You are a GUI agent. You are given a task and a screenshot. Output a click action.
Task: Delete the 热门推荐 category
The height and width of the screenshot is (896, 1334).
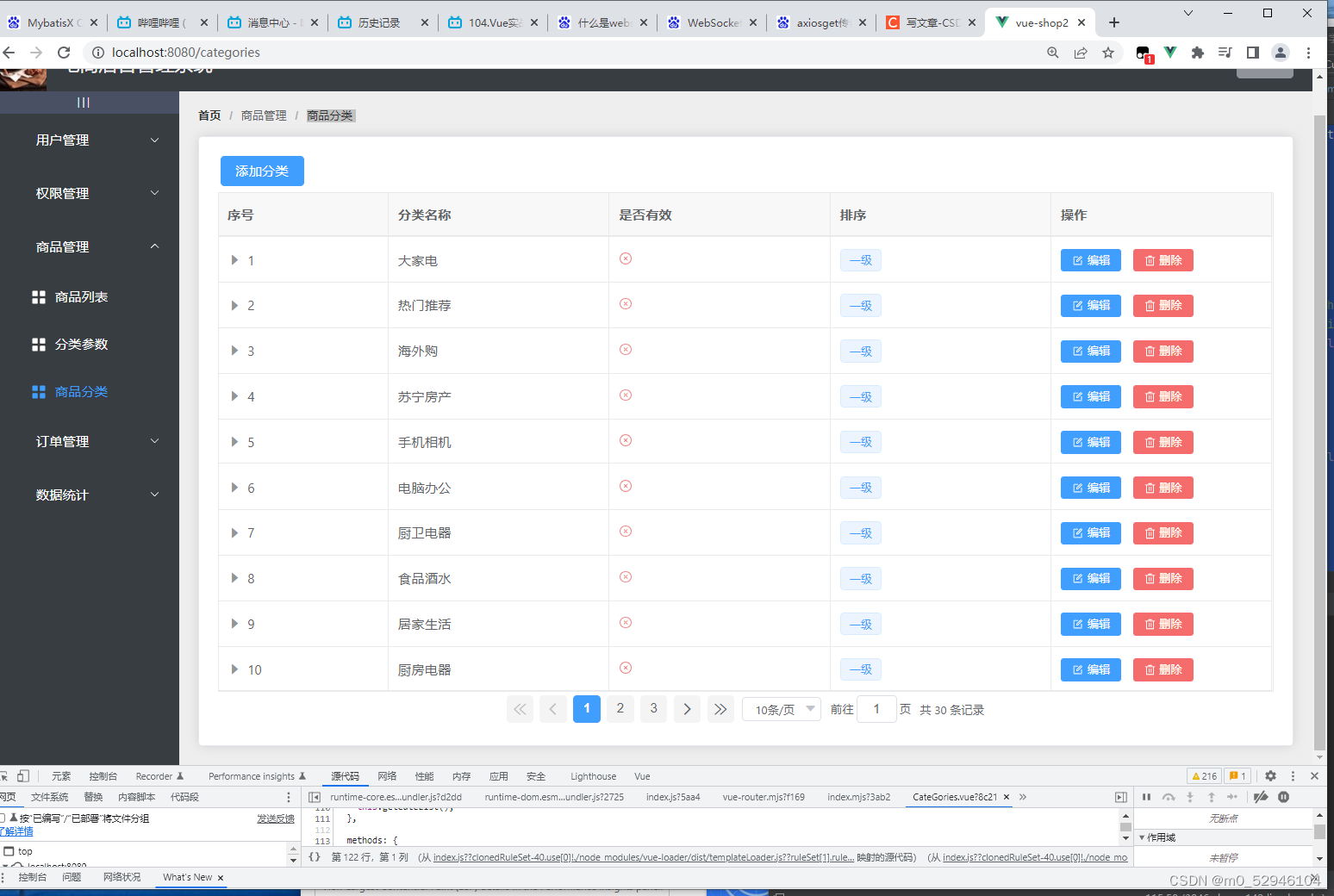click(x=1163, y=305)
